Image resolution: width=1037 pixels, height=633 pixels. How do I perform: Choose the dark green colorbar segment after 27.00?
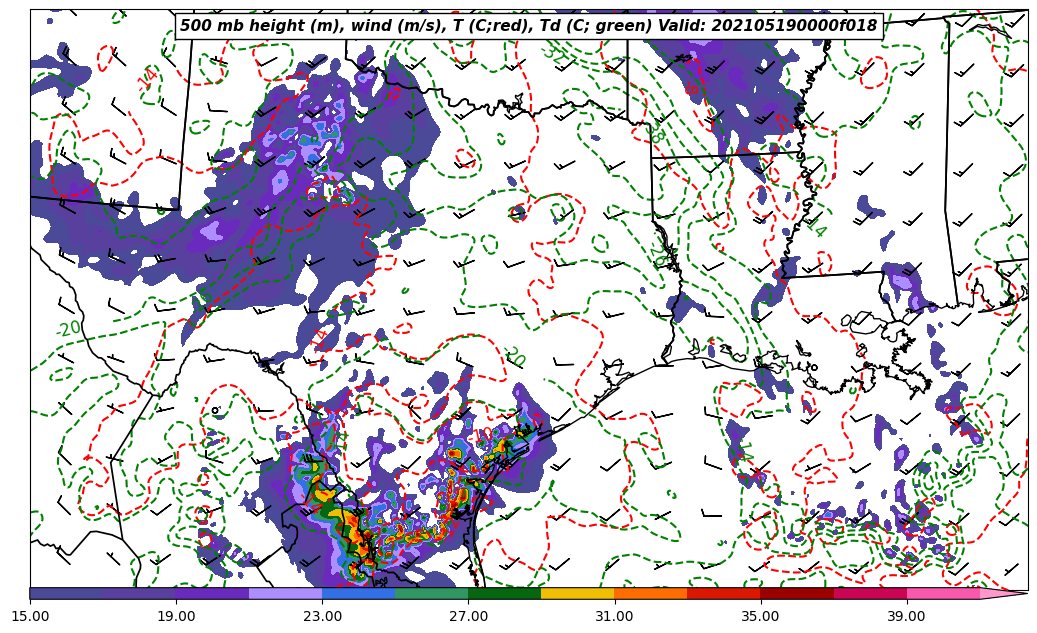coord(504,593)
